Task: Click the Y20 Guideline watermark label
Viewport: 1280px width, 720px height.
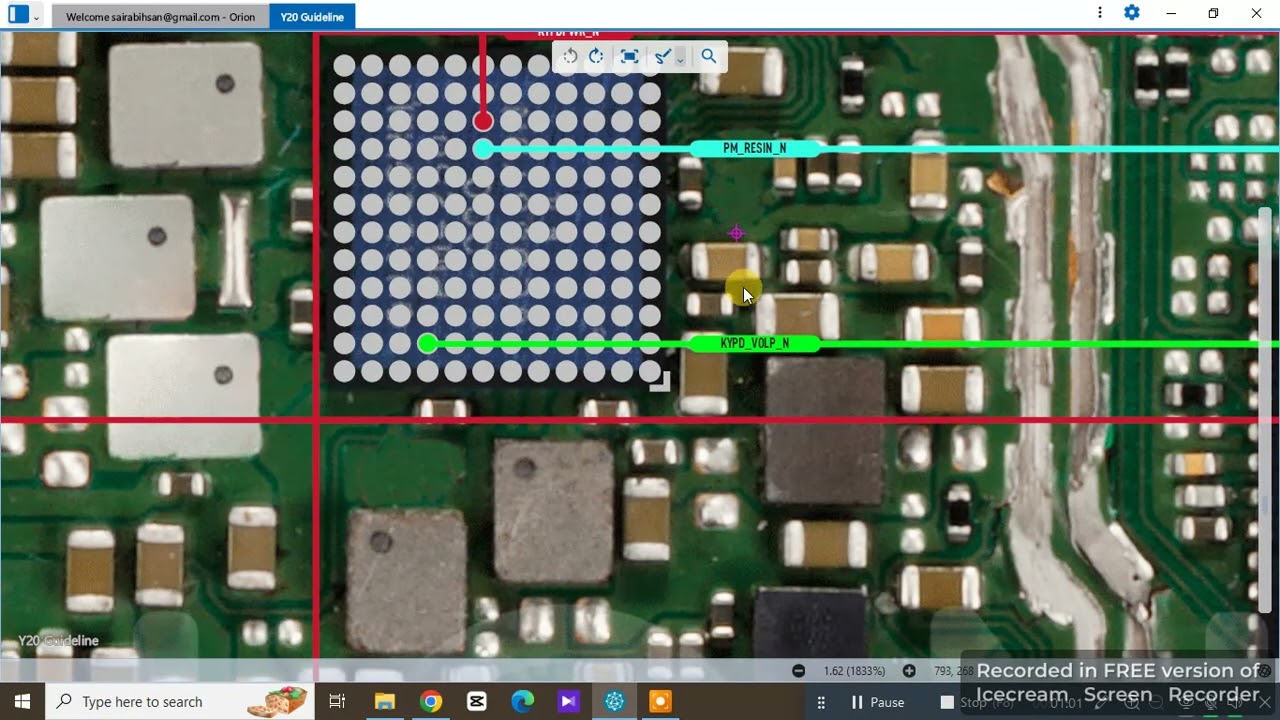Action: (58, 641)
